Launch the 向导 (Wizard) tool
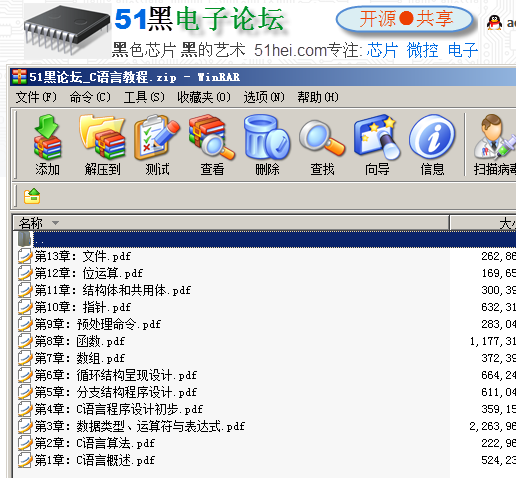 click(x=377, y=137)
